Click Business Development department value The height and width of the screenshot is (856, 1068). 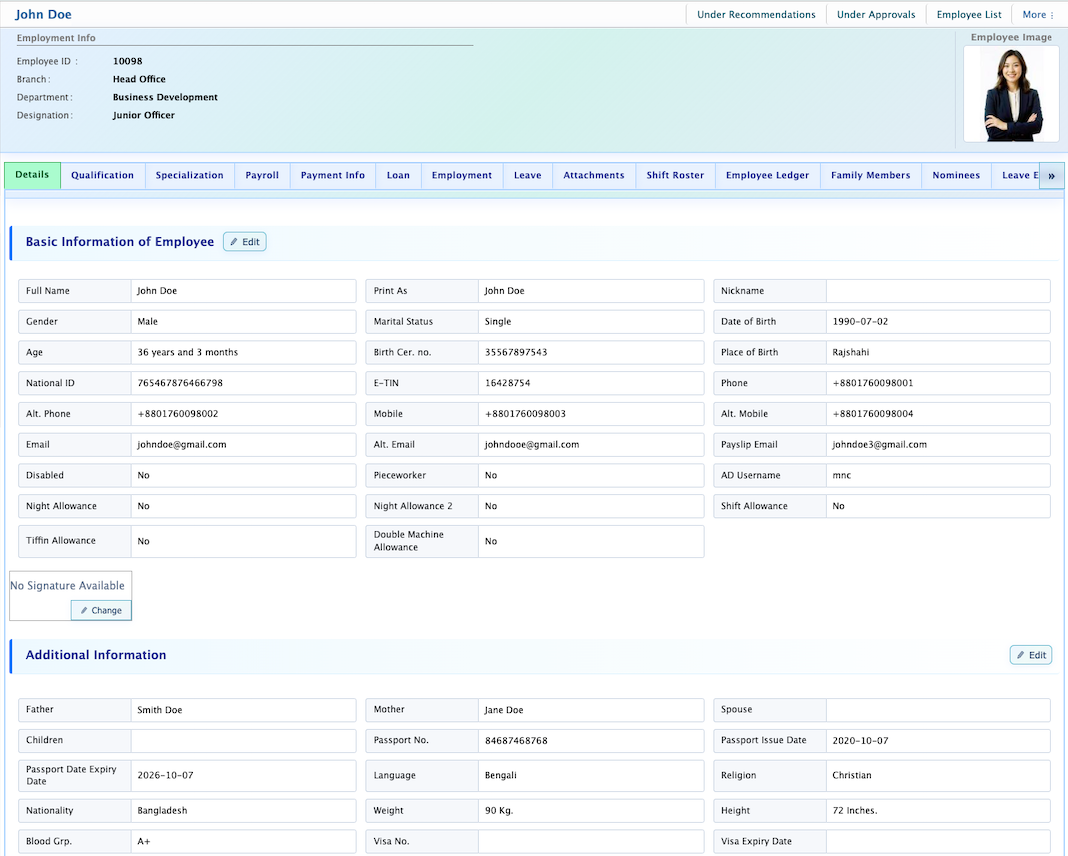165,97
